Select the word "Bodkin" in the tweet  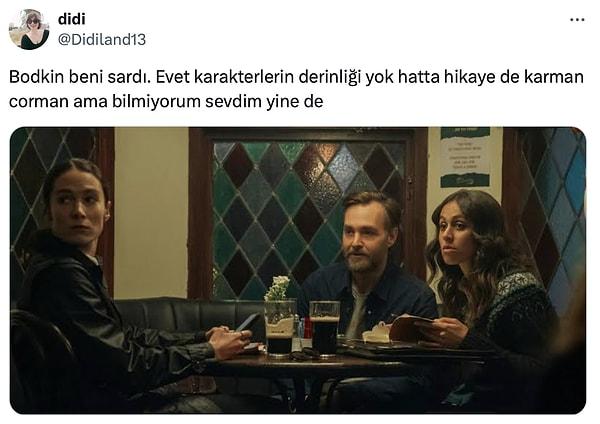point(37,77)
